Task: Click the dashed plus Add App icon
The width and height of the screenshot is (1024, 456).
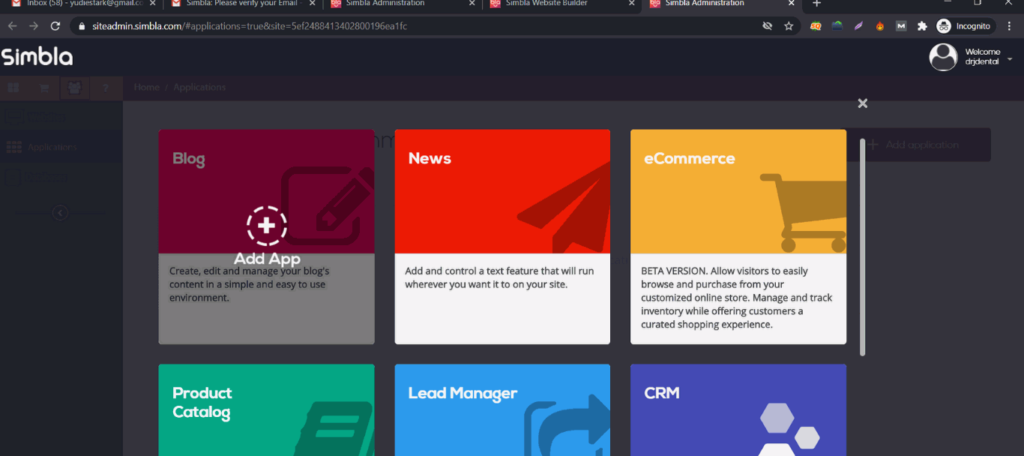Action: (266, 226)
